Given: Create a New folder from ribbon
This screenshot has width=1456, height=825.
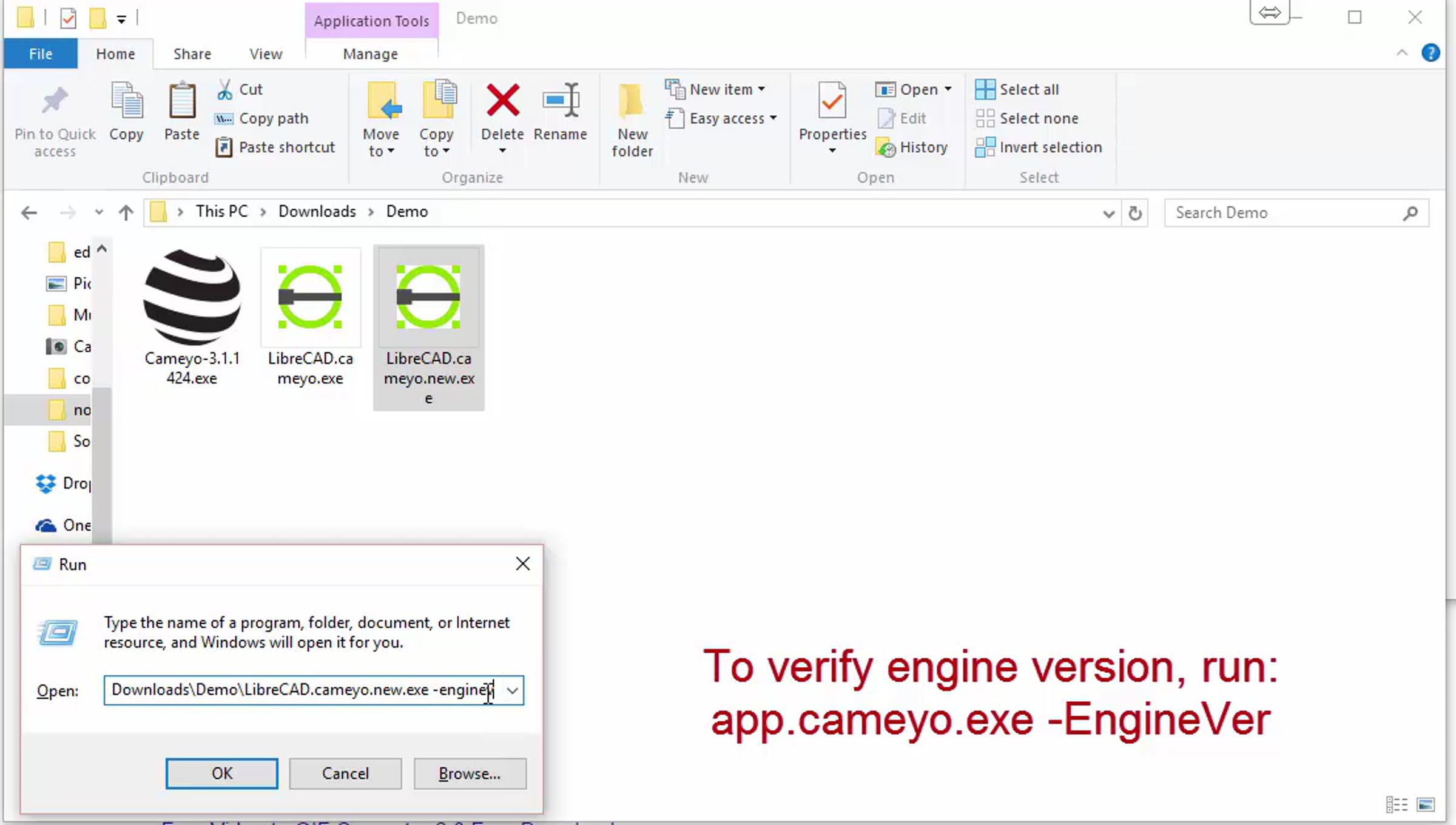Looking at the screenshot, I should pos(632,120).
